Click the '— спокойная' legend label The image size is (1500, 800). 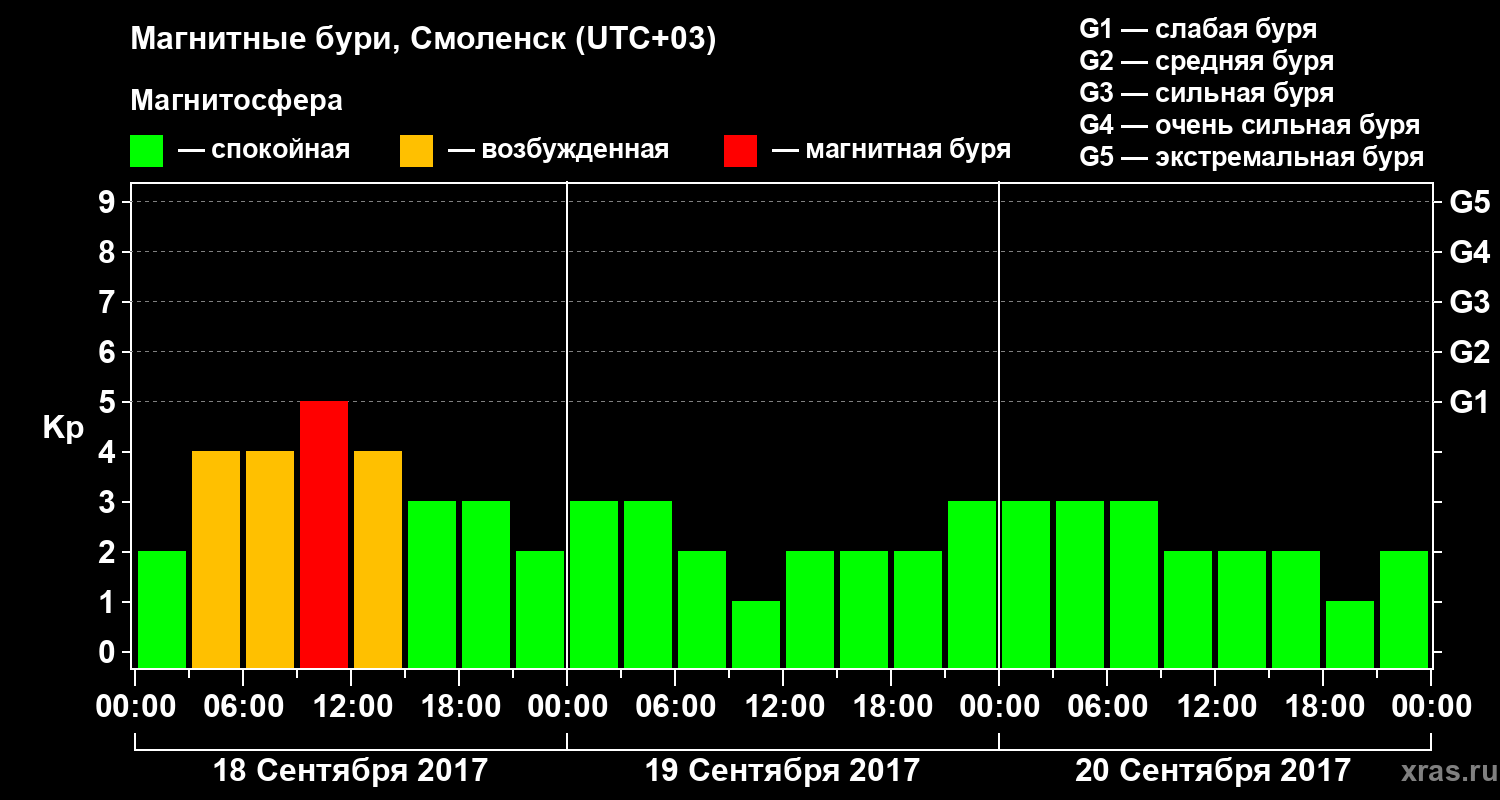(x=264, y=151)
